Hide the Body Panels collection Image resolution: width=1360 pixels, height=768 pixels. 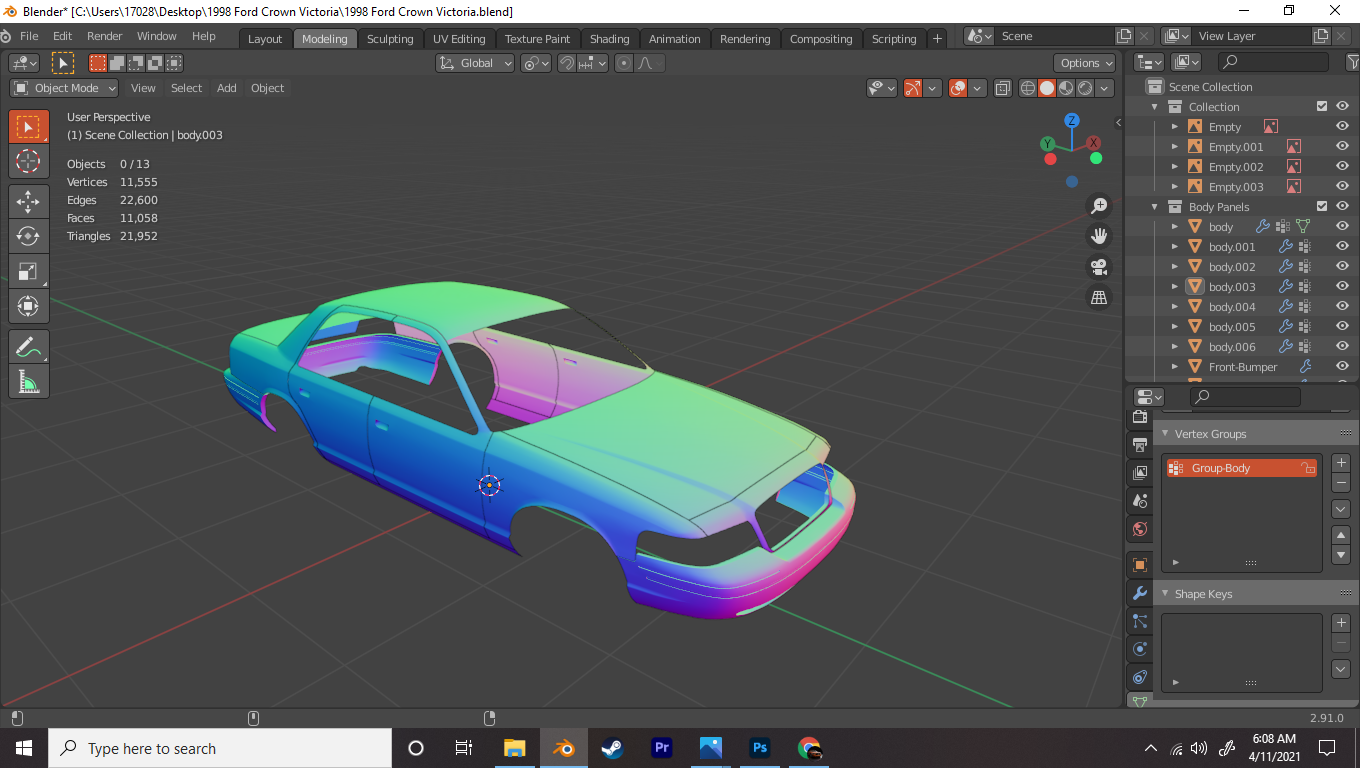(x=1342, y=207)
